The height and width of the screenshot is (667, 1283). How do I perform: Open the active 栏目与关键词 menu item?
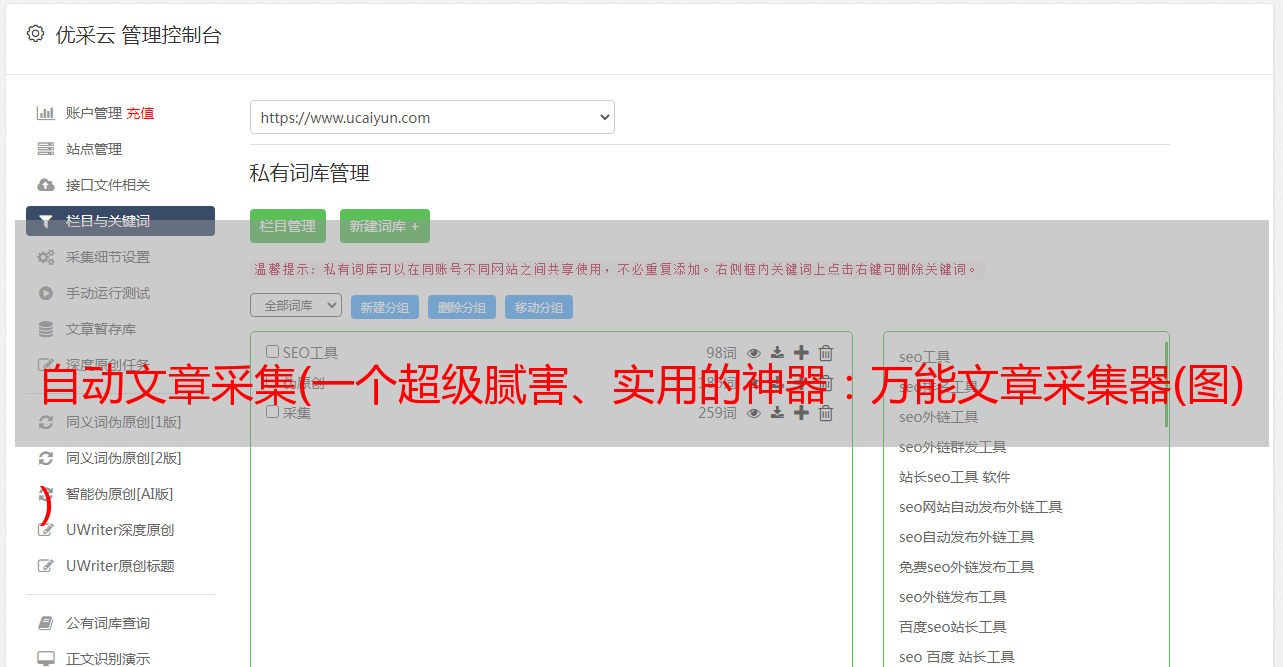[120, 221]
